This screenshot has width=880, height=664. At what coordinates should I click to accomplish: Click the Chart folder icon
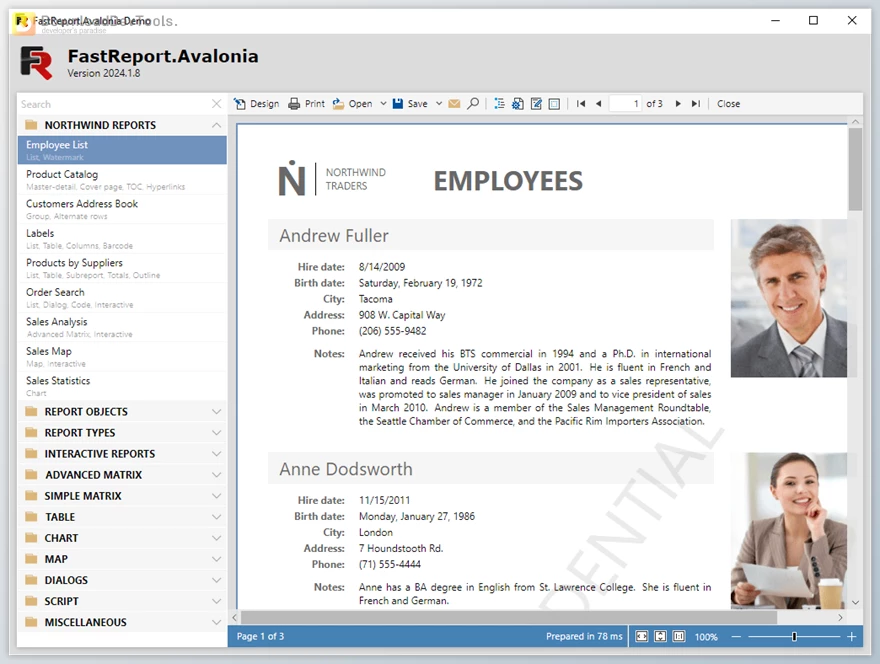tap(31, 538)
